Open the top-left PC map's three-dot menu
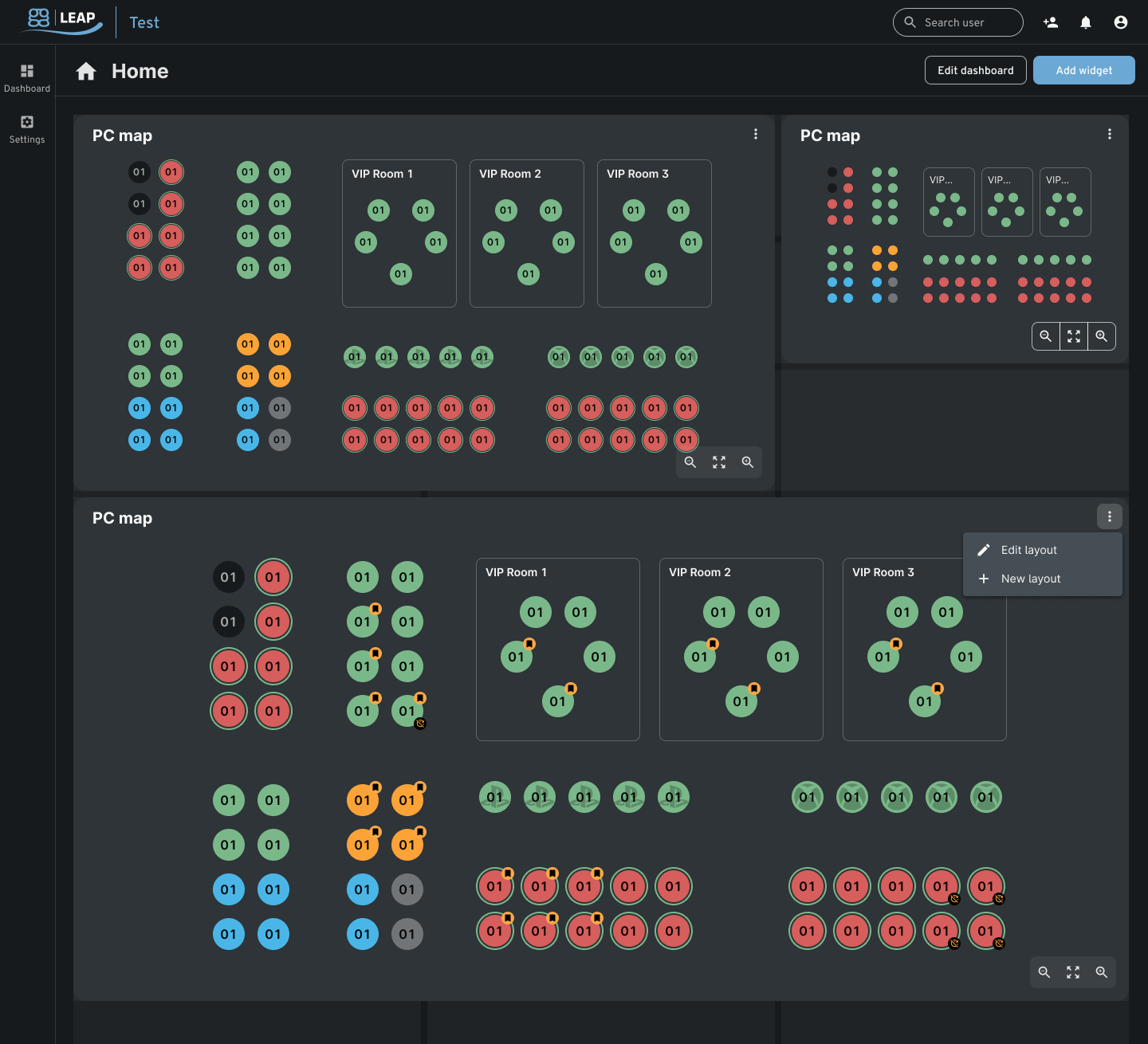 tap(756, 135)
